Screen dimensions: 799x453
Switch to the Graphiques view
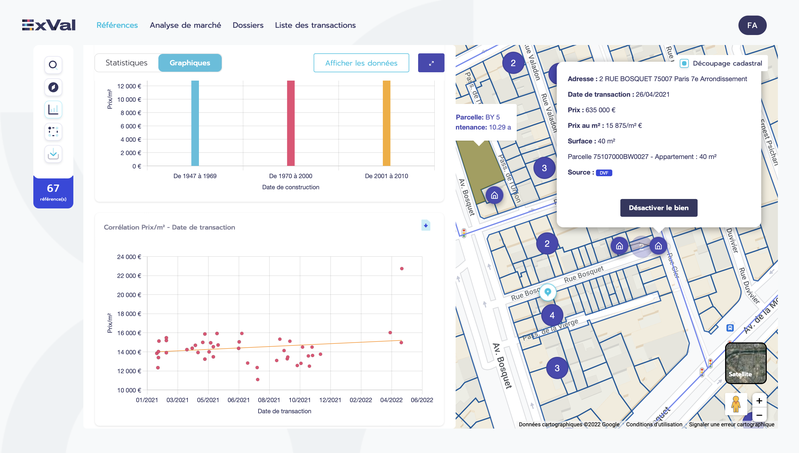[x=190, y=63]
